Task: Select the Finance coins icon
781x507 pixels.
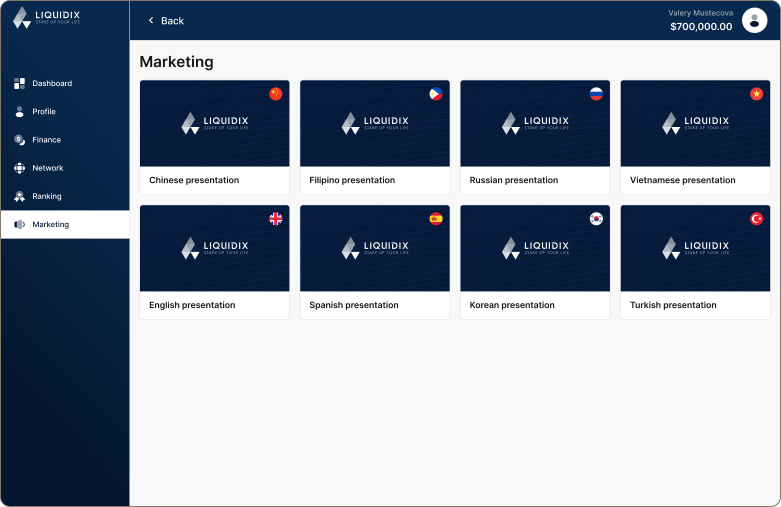Action: point(19,140)
